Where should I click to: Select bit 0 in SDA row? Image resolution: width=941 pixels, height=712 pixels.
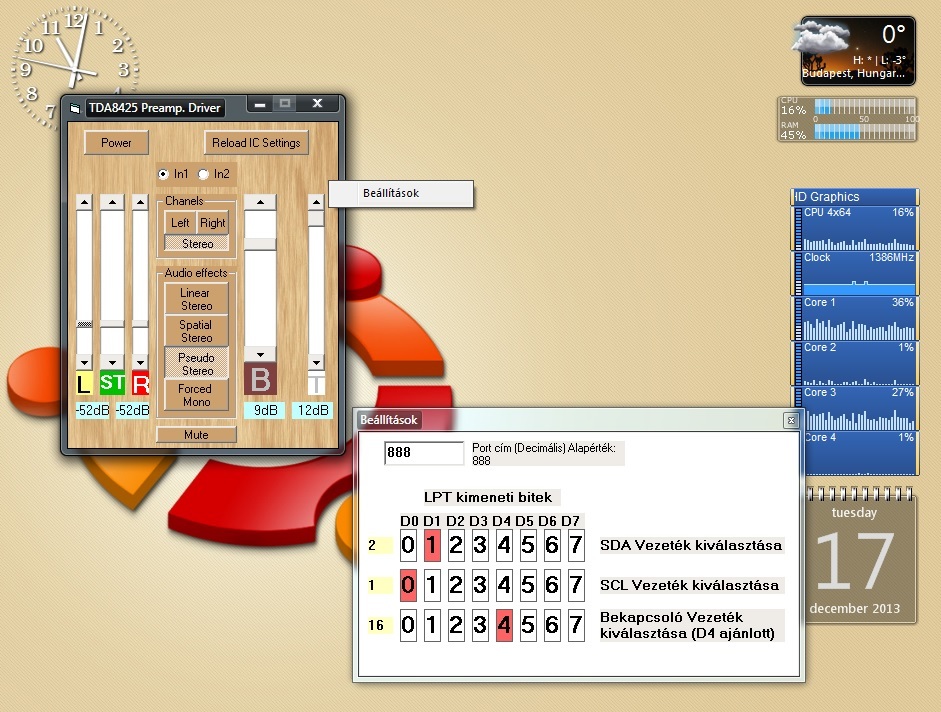pyautogui.click(x=408, y=545)
